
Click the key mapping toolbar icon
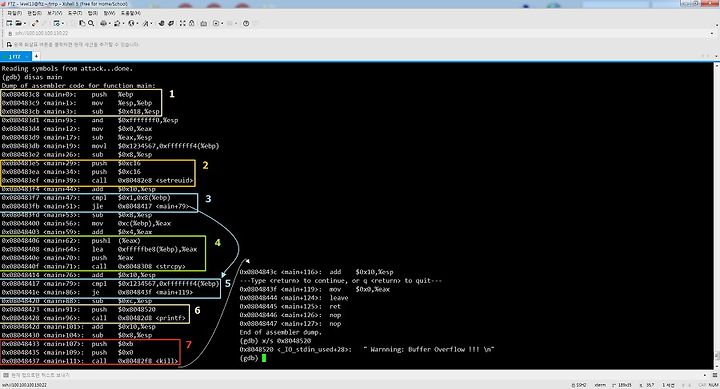[x=203, y=23]
